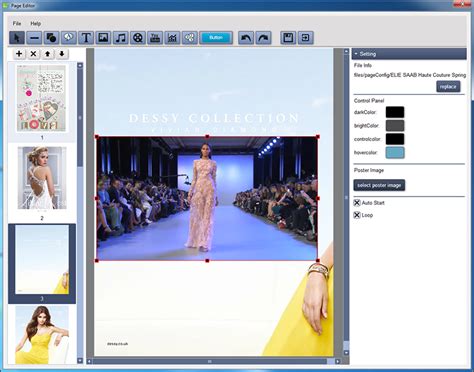Insert a chart with the graph tool
474x372 pixels.
pyautogui.click(x=172, y=38)
